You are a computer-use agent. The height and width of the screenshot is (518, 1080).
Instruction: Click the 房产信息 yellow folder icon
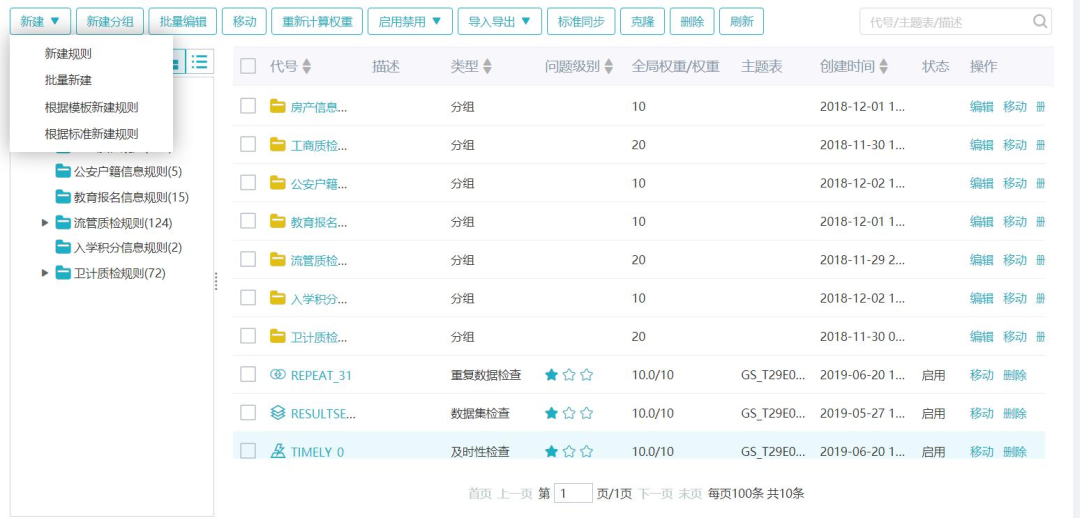tap(278, 106)
